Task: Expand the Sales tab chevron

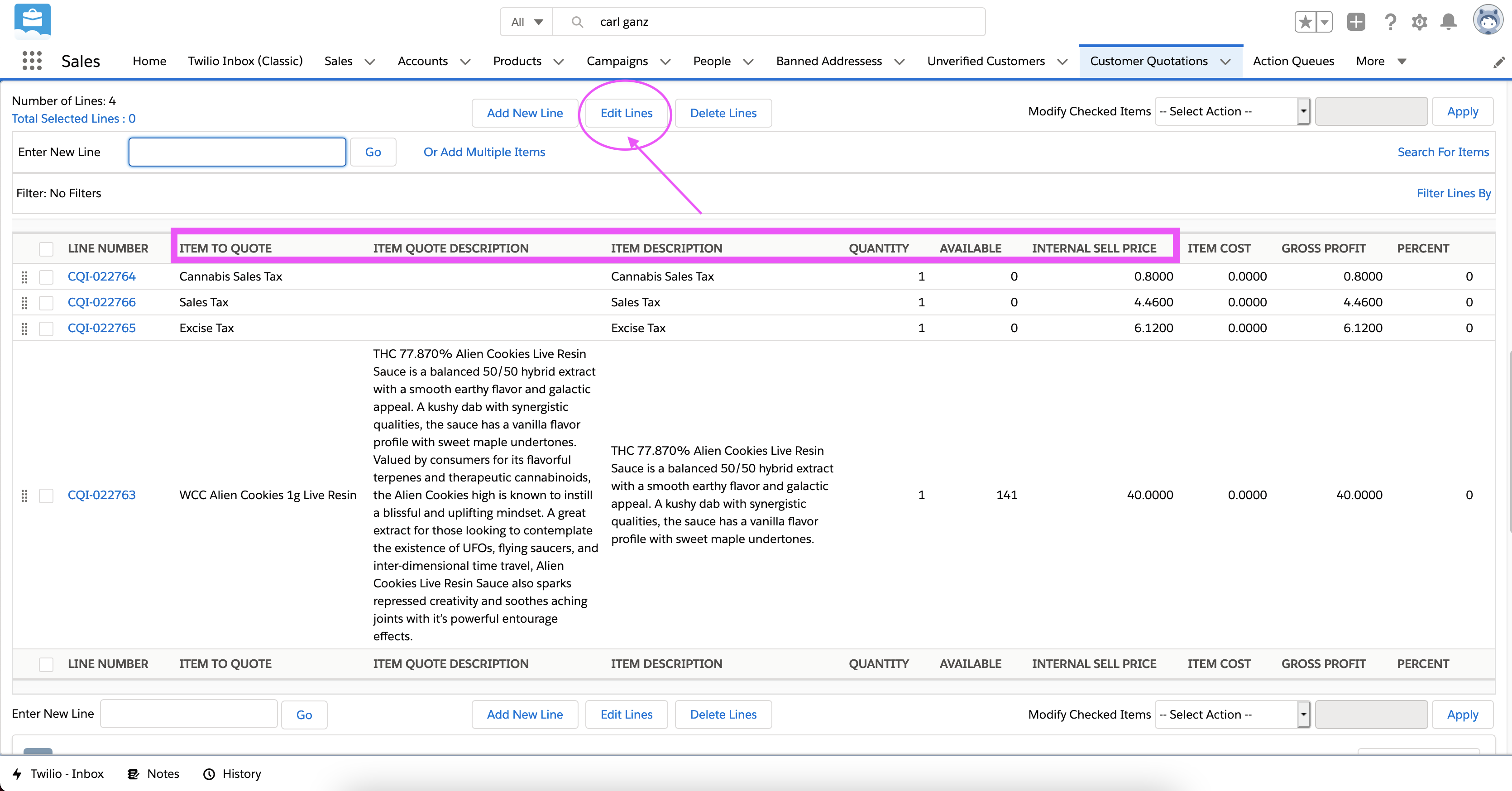Action: pyautogui.click(x=370, y=62)
